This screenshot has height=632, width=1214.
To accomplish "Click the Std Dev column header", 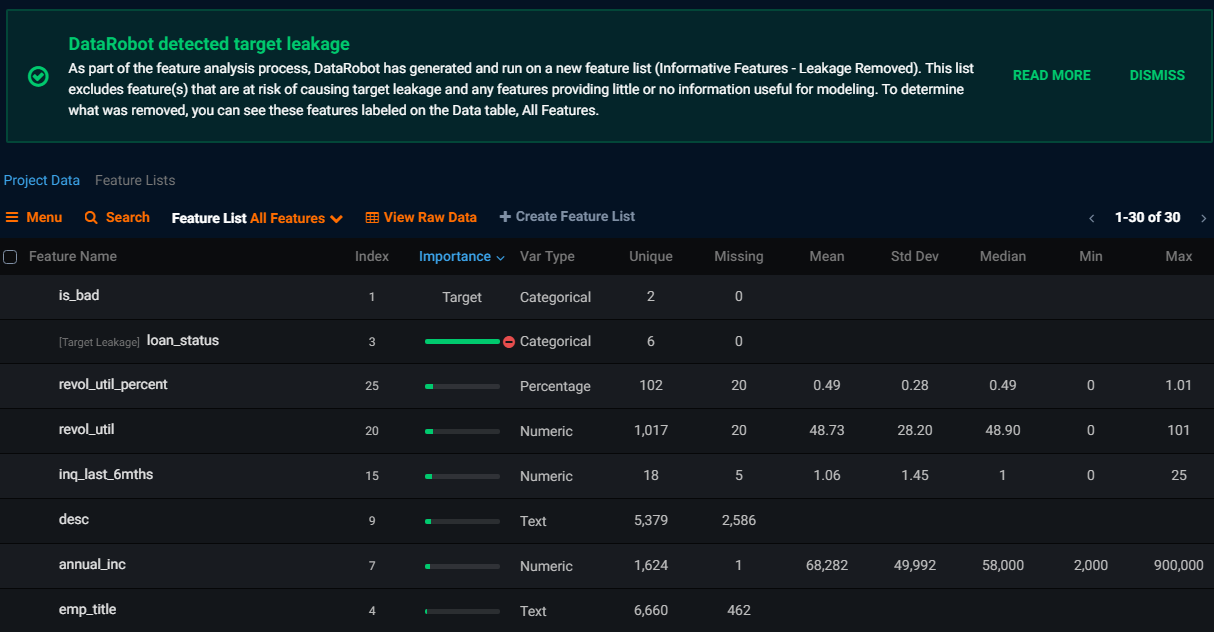I will [x=915, y=257].
